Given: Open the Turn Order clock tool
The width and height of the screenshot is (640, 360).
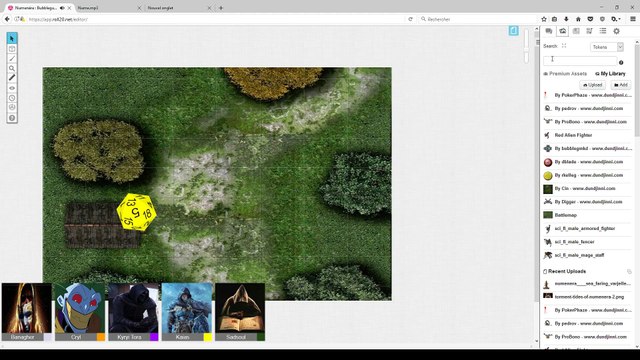Looking at the screenshot, I should [x=12, y=98].
